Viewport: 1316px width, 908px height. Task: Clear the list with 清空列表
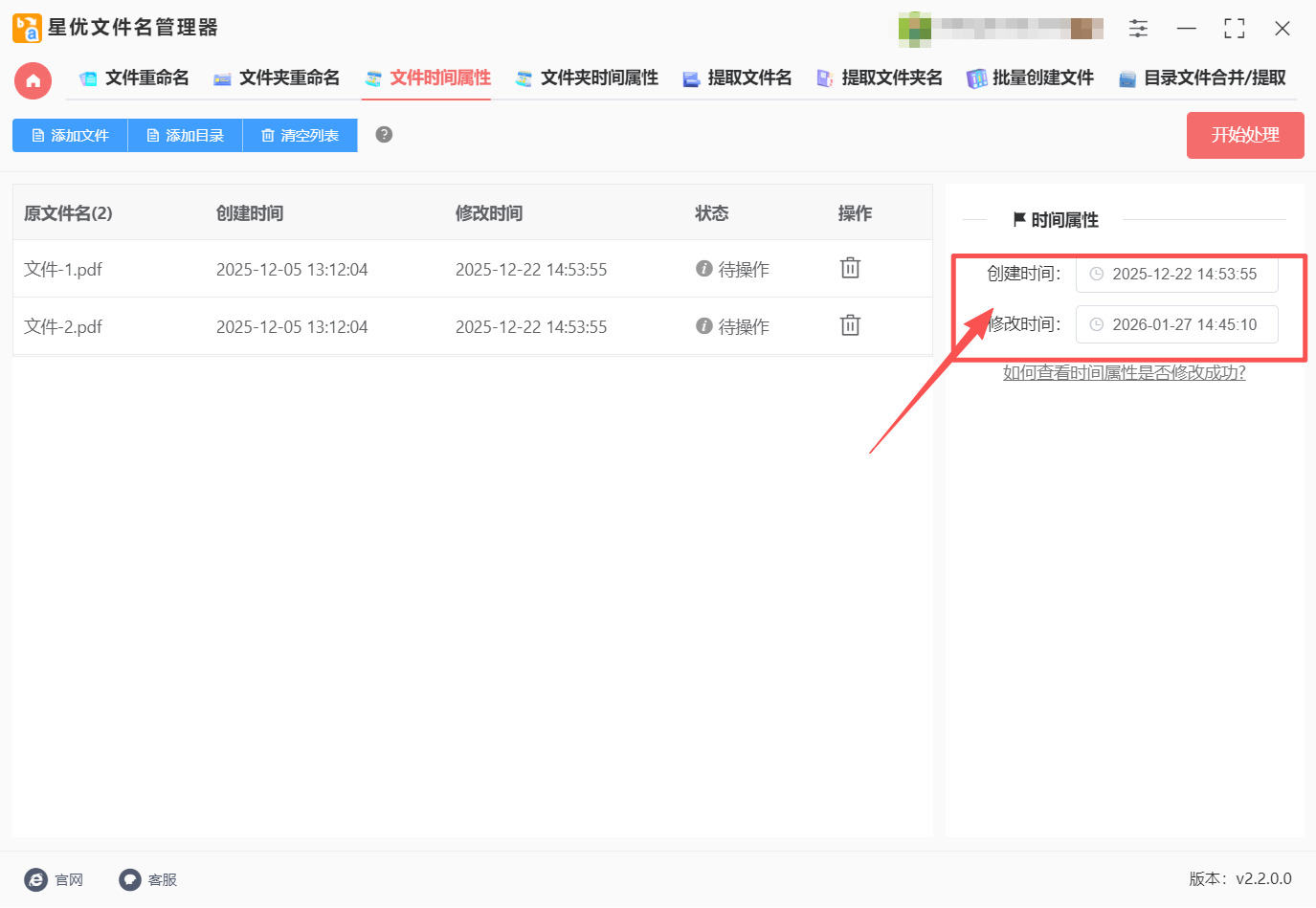tap(300, 136)
